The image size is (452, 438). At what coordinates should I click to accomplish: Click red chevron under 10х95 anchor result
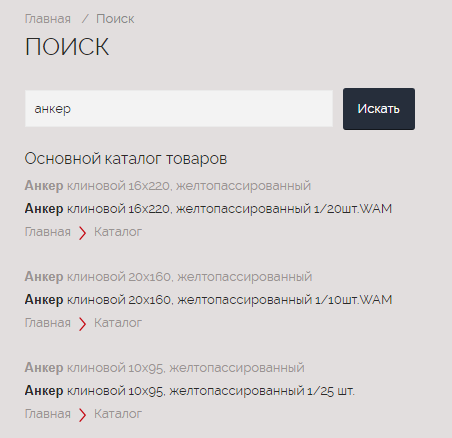pyautogui.click(x=82, y=415)
